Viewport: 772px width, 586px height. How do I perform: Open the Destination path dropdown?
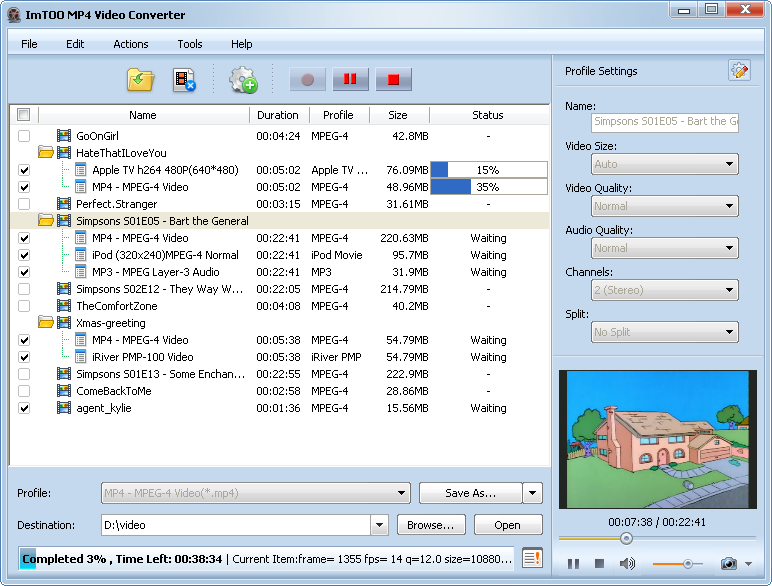click(379, 525)
